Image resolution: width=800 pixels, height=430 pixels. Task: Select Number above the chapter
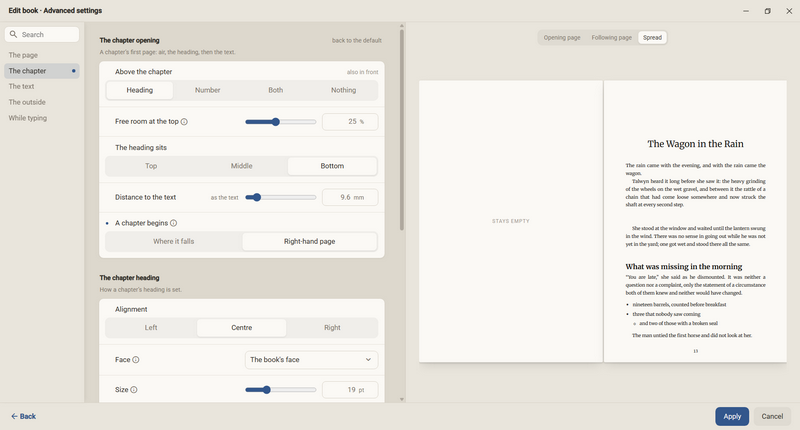pos(208,90)
